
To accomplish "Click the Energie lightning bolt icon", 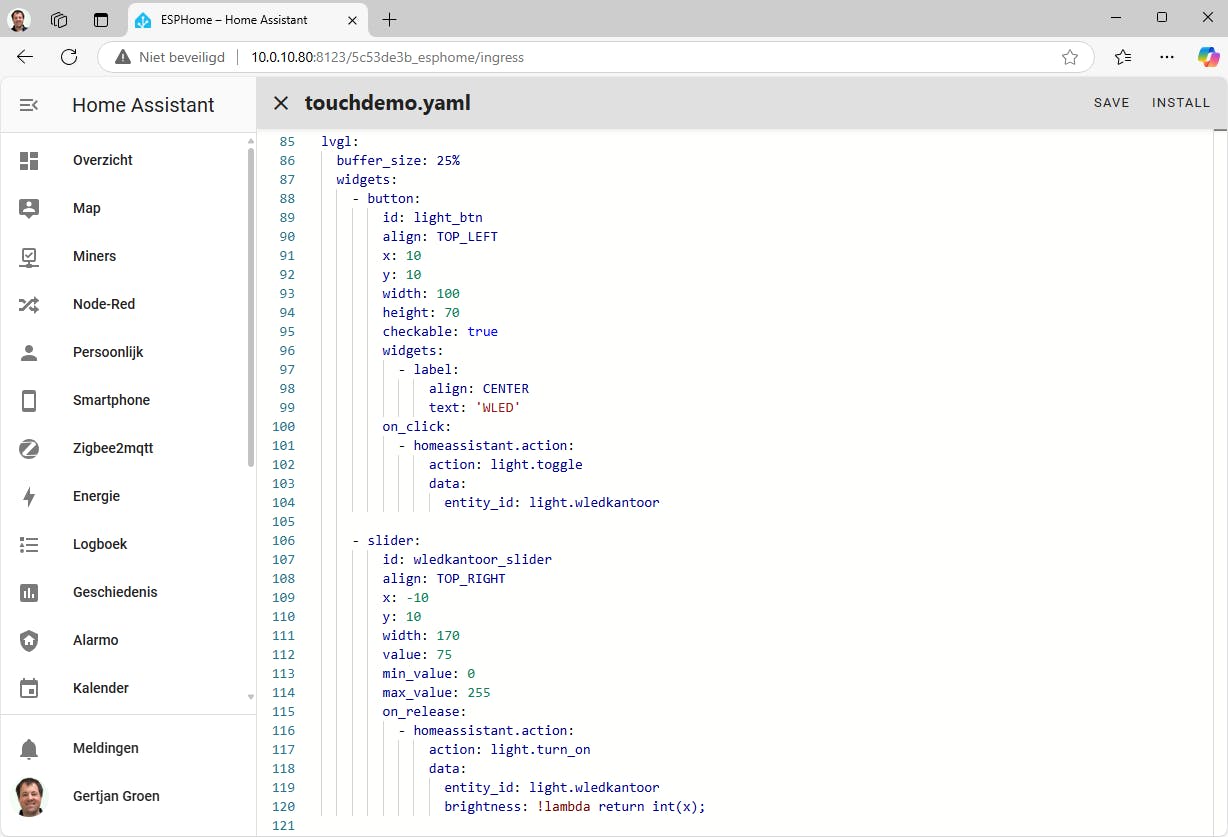I will (x=29, y=496).
